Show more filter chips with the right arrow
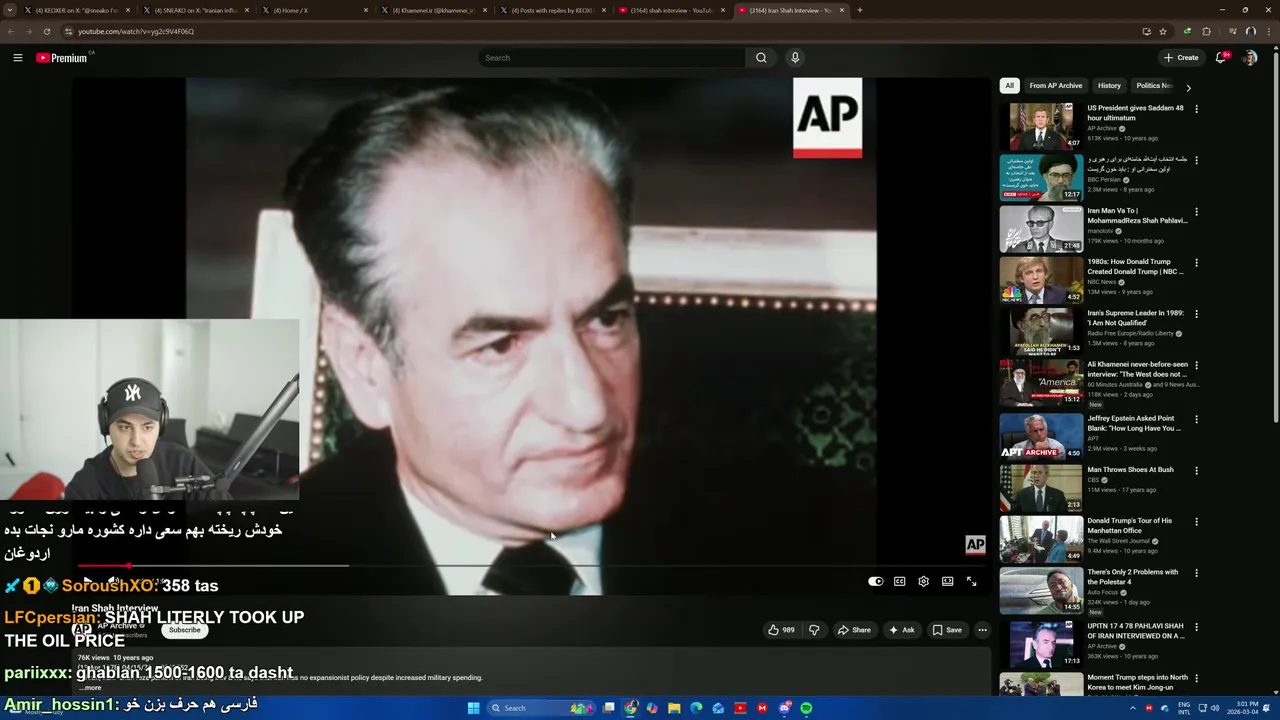The height and width of the screenshot is (720, 1280). point(1188,87)
